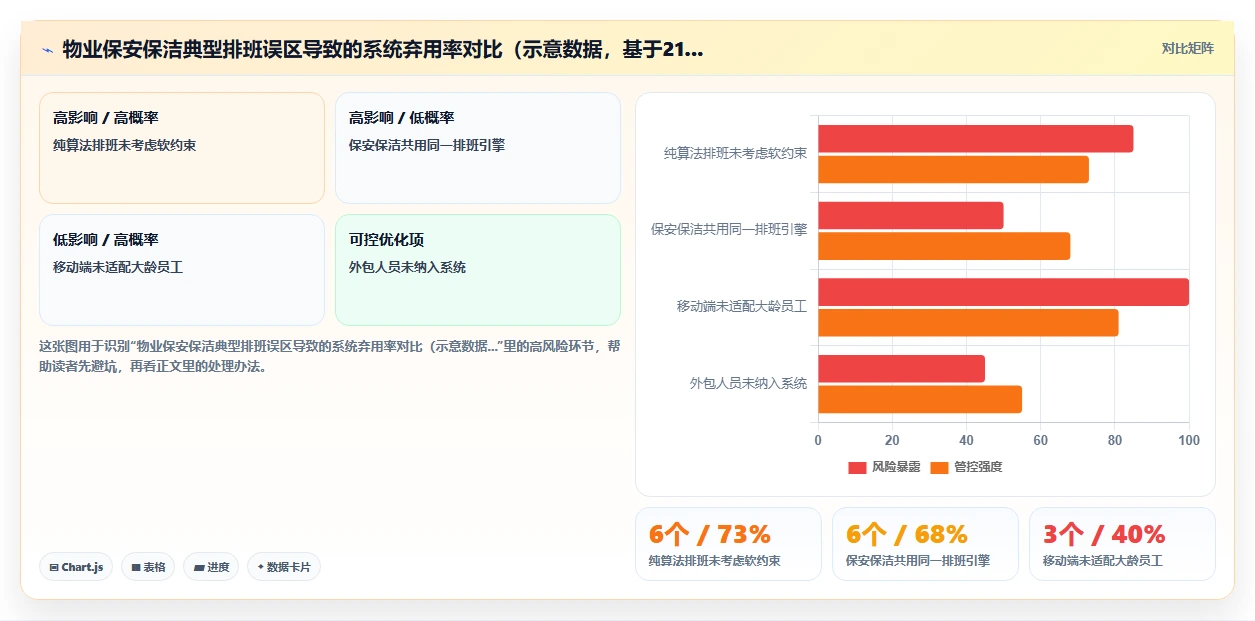Viewport: 1255px width, 621px height.
Task: Click the title icon before 物业保安保洁 heading
Action: coord(47,49)
